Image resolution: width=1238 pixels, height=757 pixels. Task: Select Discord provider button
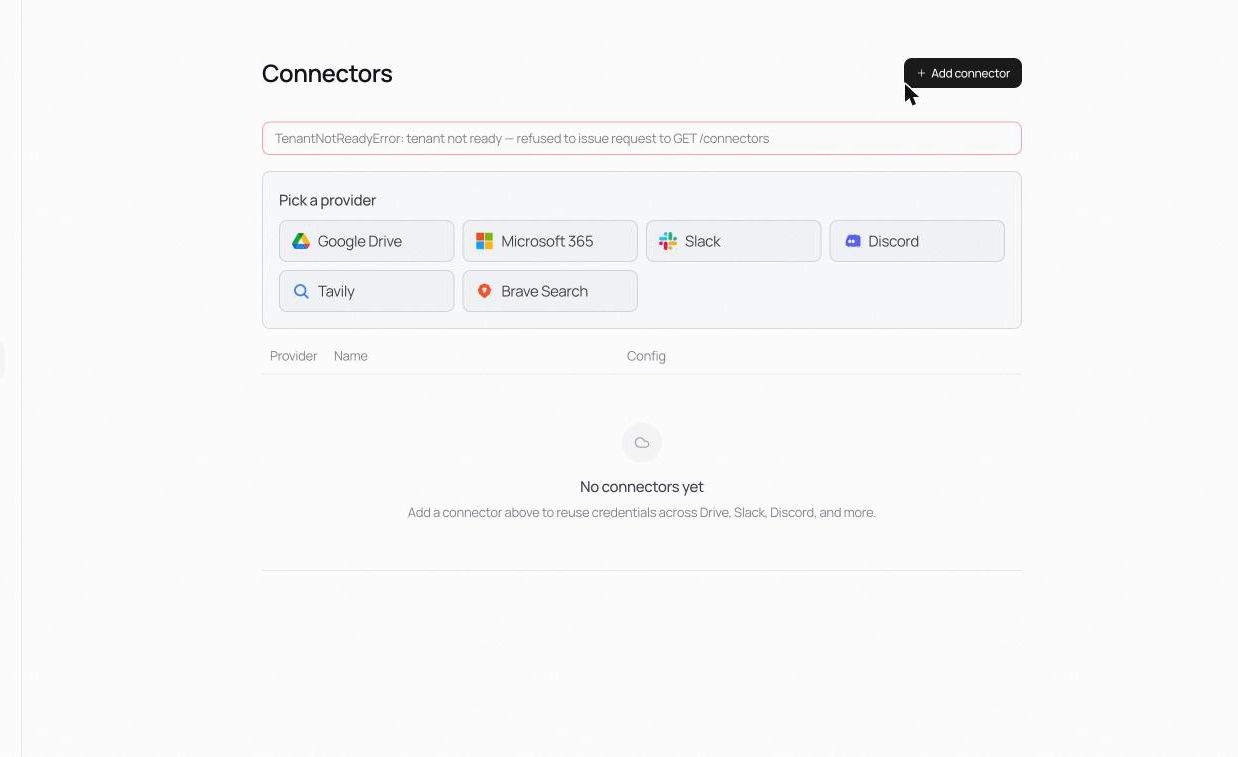917,241
